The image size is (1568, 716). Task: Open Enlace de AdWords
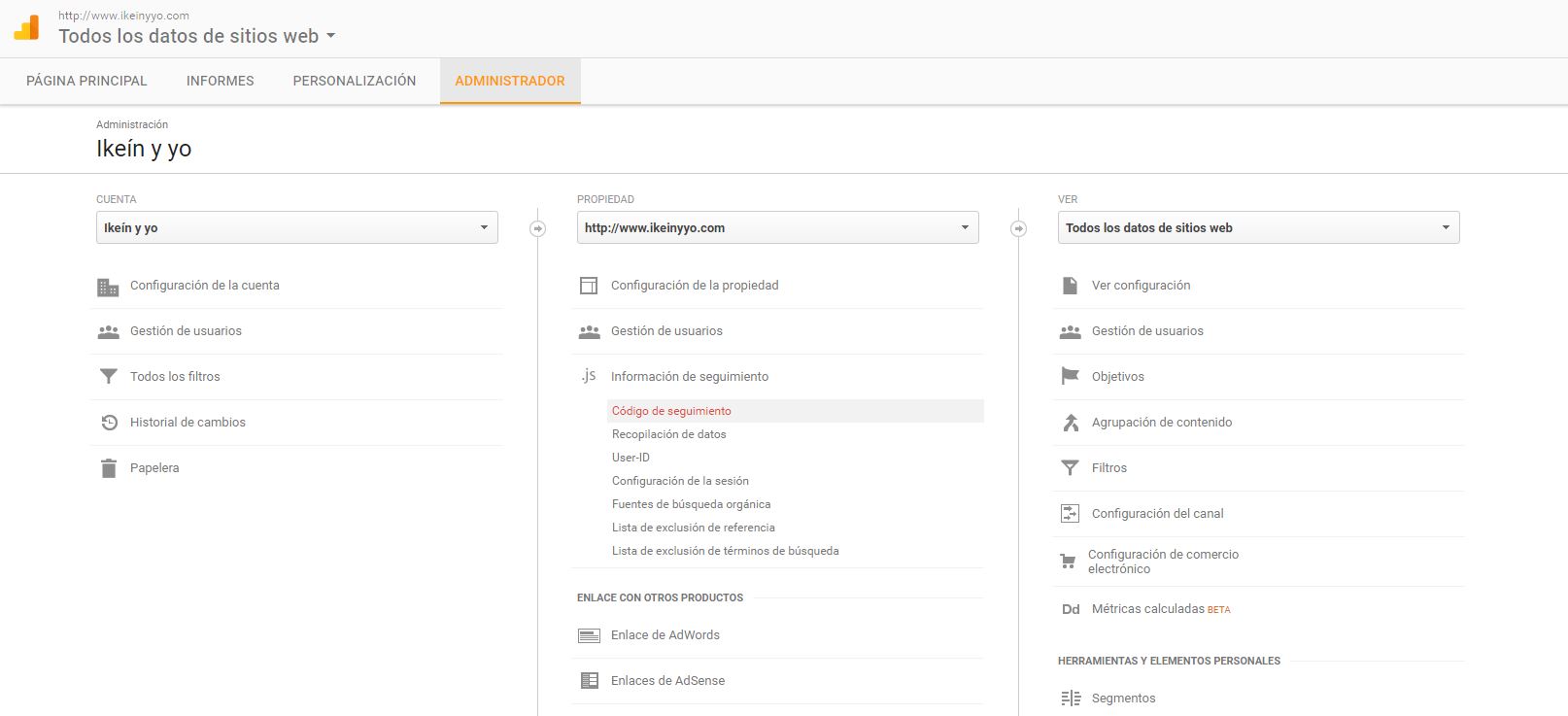pos(665,635)
